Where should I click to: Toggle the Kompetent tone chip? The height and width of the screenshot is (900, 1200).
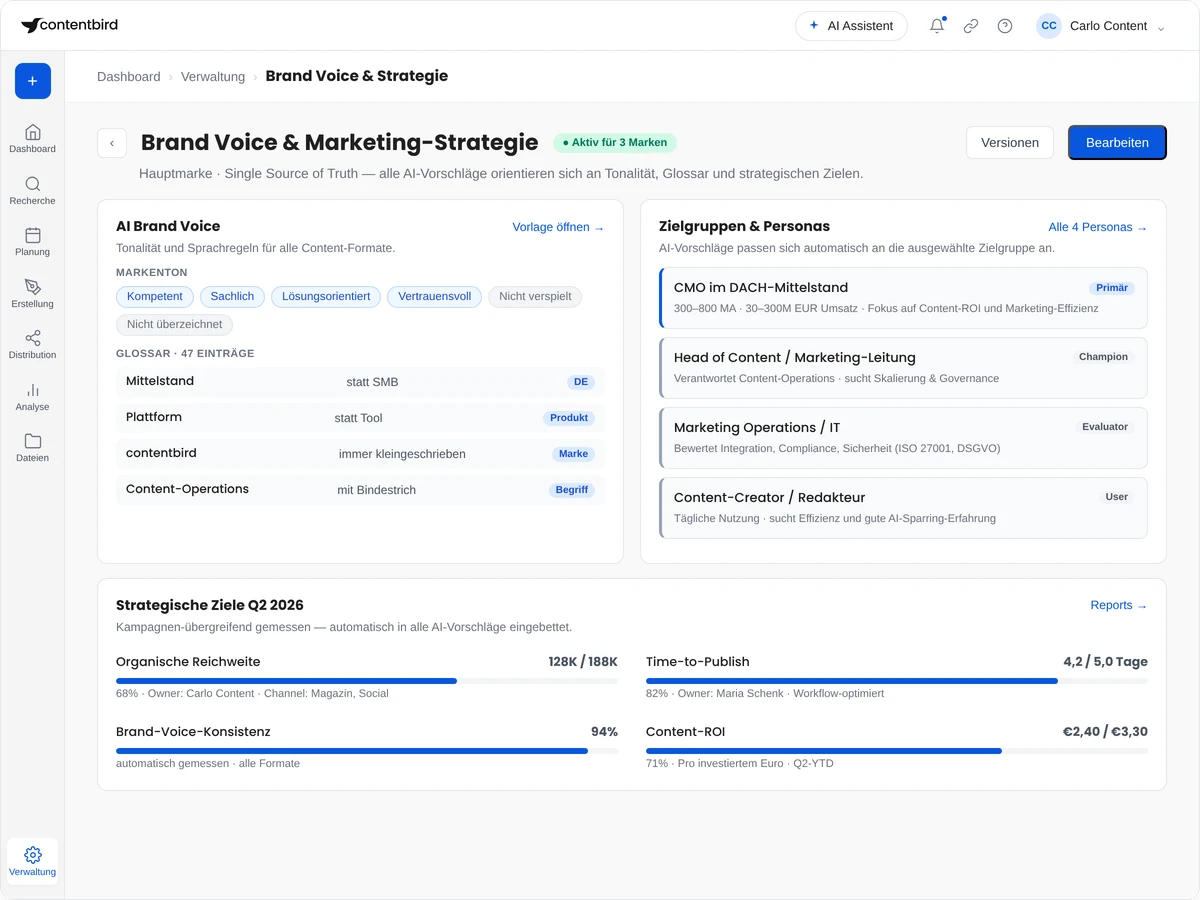point(155,296)
